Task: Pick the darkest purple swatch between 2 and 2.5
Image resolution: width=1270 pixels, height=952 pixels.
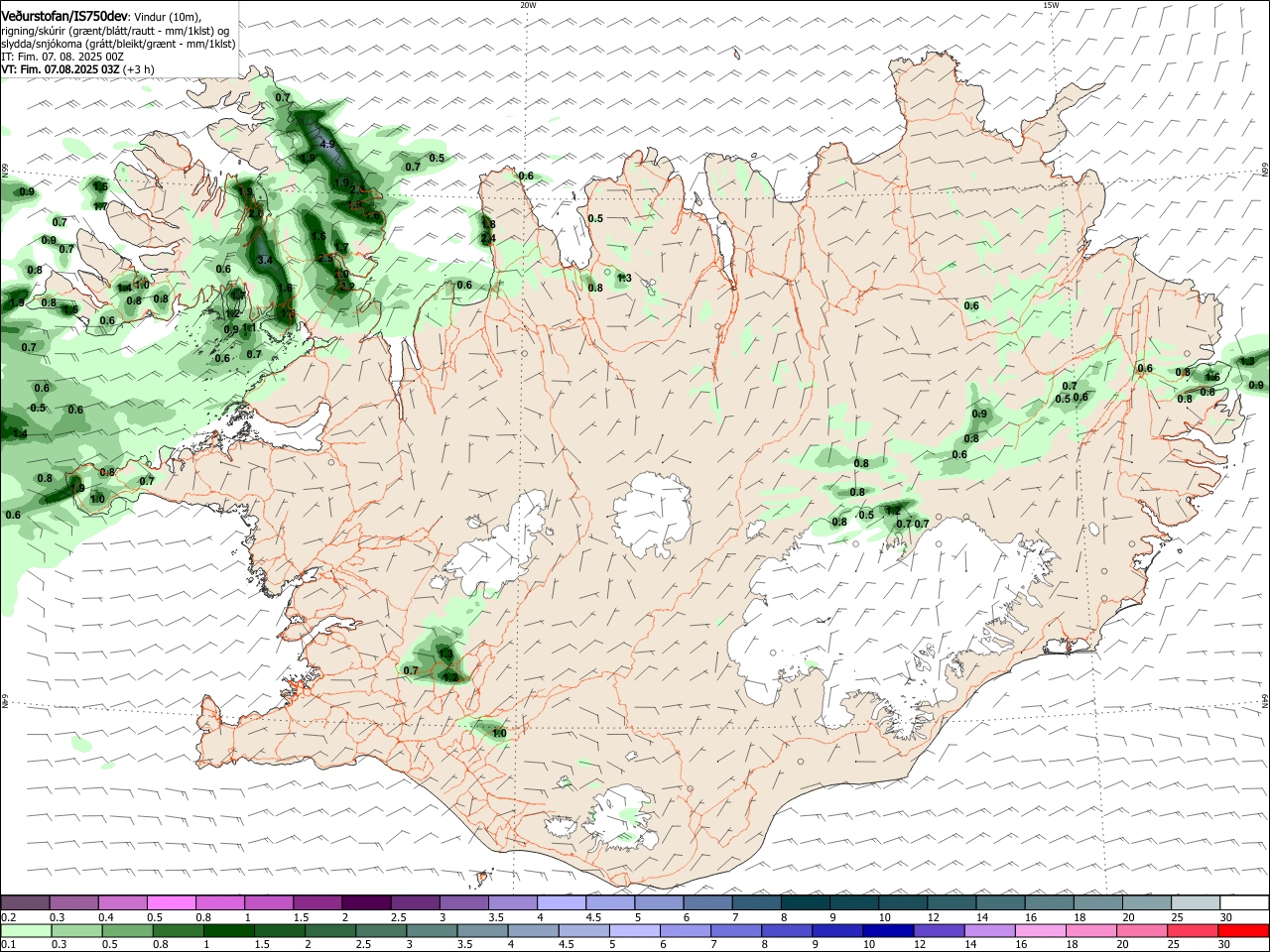Action: click(x=366, y=902)
